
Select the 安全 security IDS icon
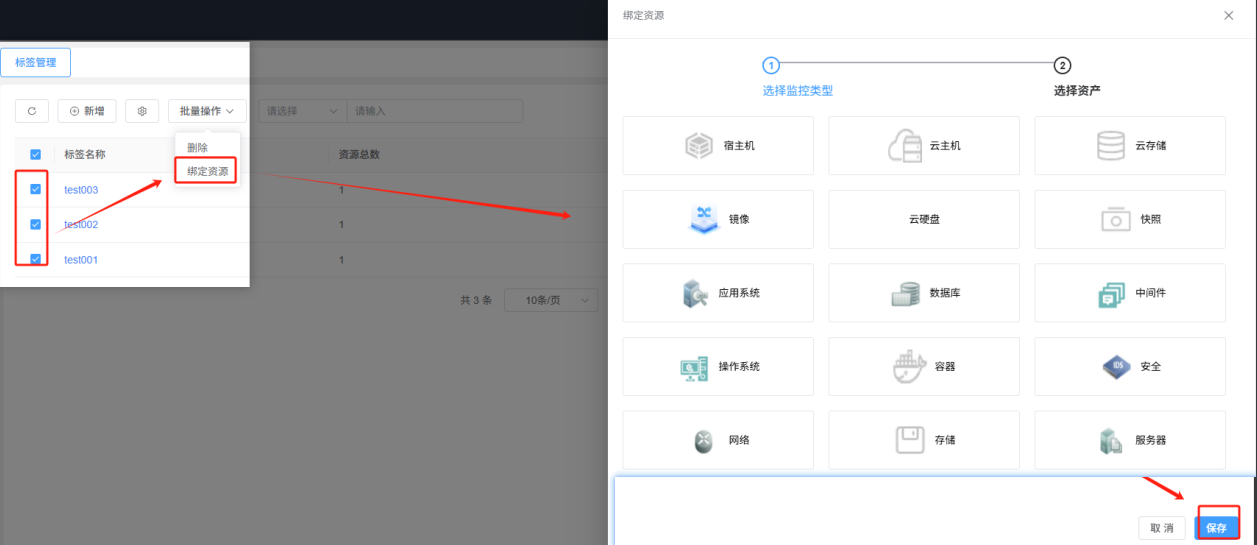[1118, 367]
